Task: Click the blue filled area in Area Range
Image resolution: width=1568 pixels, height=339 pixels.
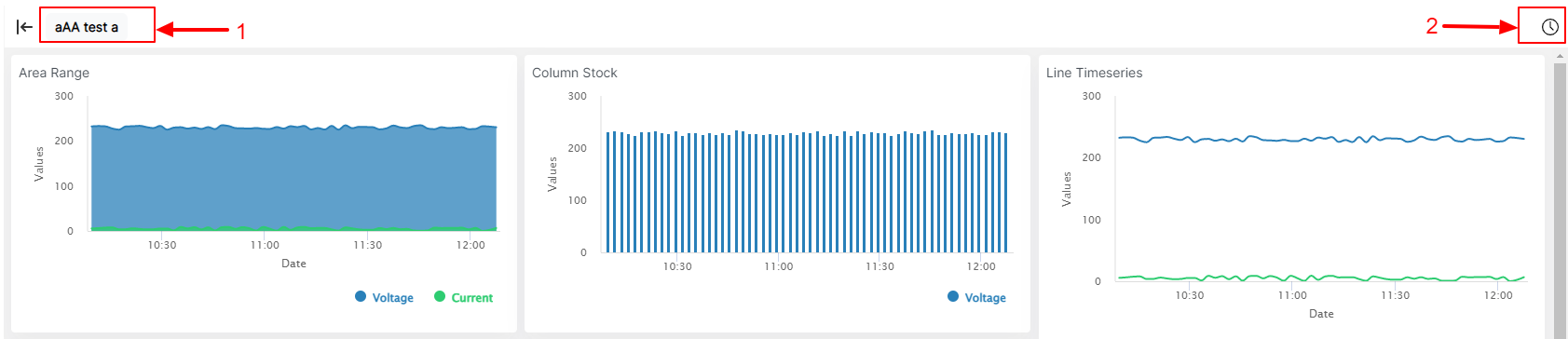Action: click(x=293, y=177)
